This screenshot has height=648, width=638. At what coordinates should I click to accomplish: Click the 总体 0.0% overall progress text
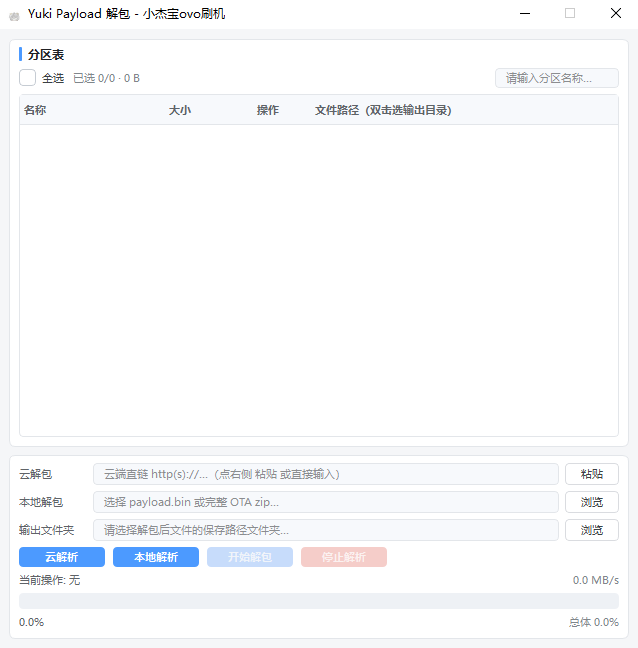(593, 622)
